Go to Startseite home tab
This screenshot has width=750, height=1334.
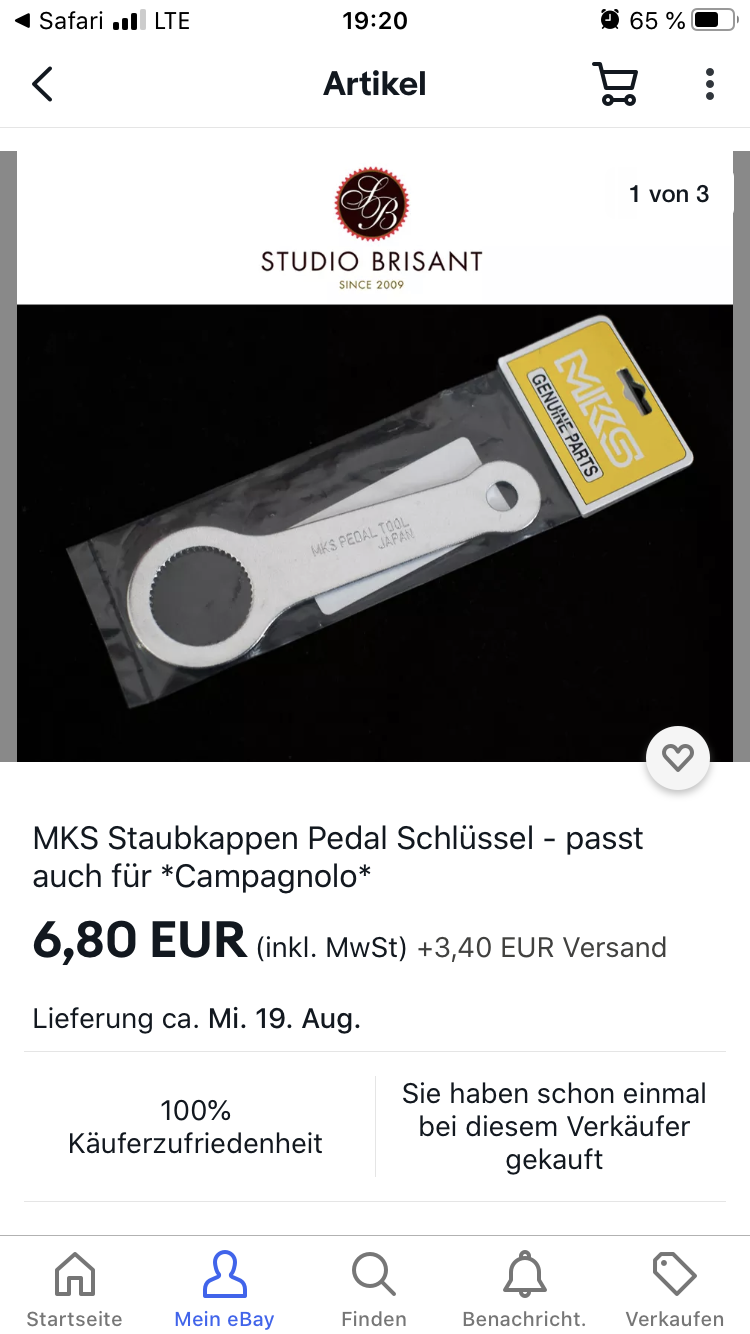click(74, 1290)
